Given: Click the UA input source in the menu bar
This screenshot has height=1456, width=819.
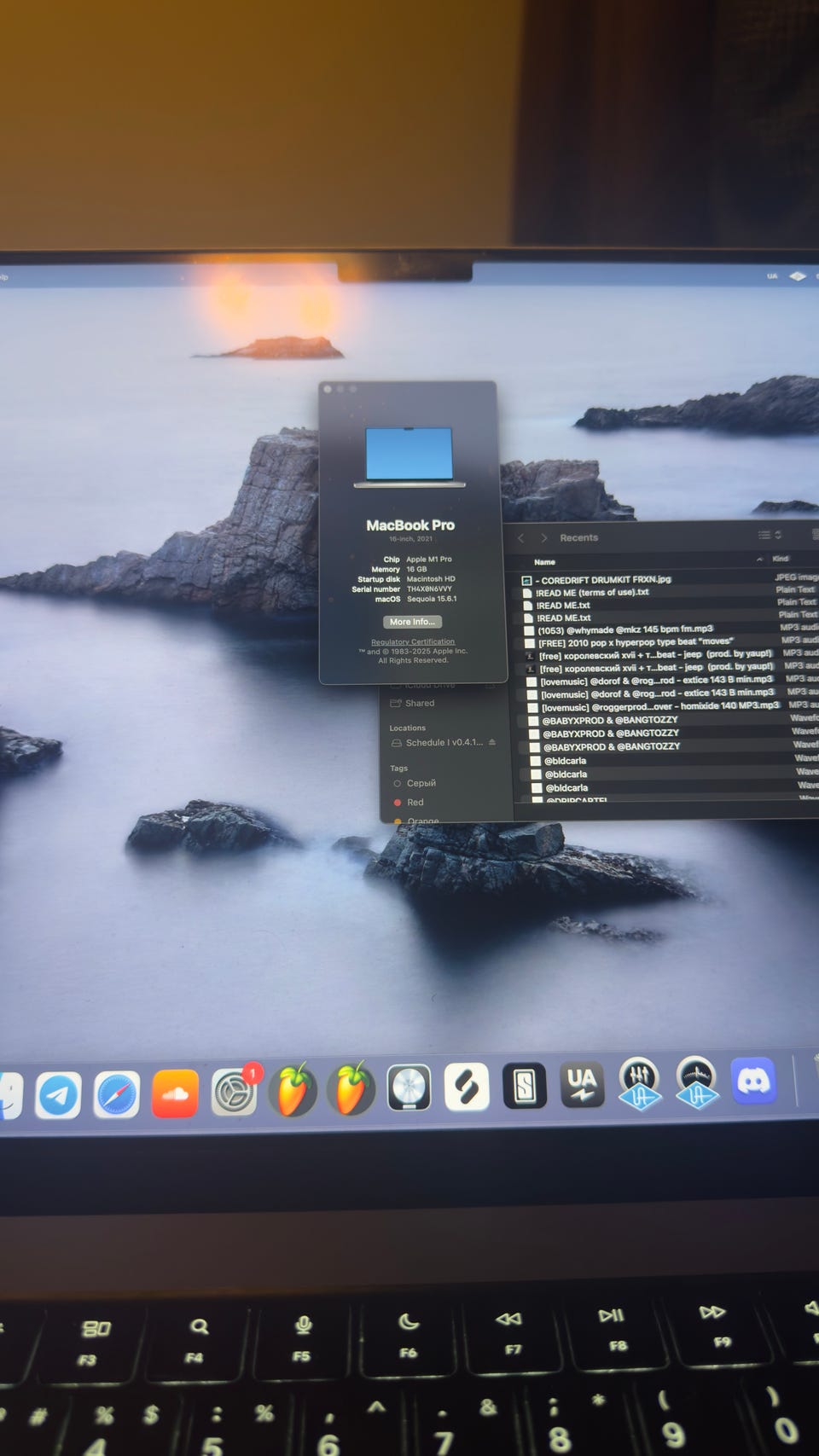Looking at the screenshot, I should (772, 276).
